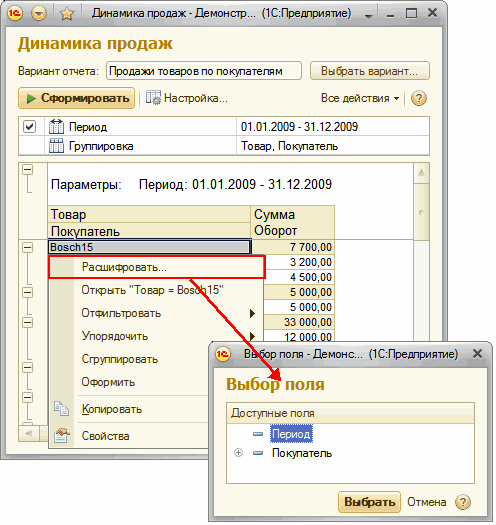Open Отфильтровать submenu arrow
The image size is (496, 525).
click(x=252, y=313)
